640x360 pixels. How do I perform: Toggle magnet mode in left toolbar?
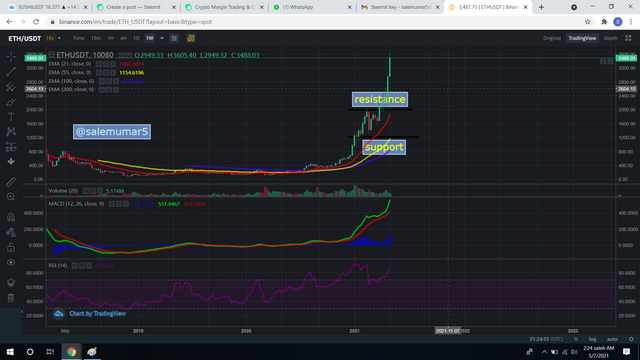coord(11,217)
